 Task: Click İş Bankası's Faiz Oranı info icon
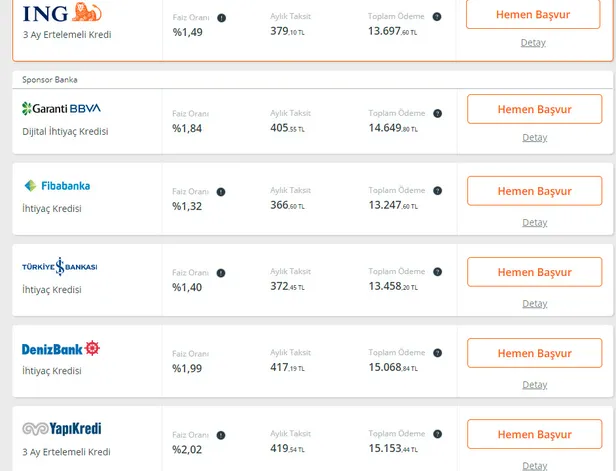[221, 273]
